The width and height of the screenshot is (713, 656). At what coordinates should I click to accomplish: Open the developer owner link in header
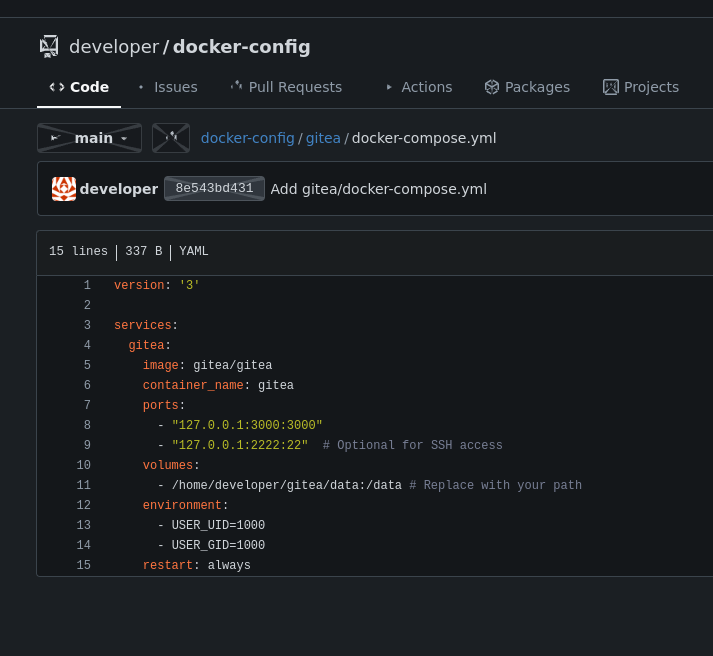[x=114, y=47]
